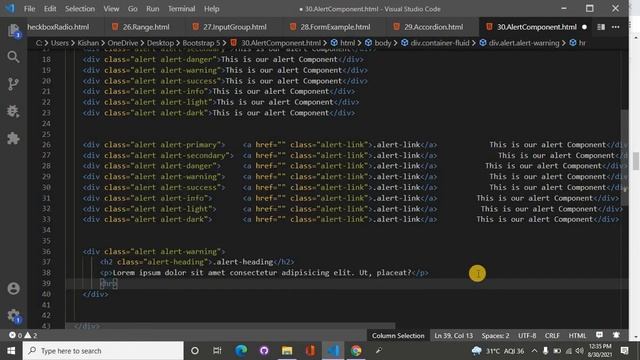The height and width of the screenshot is (360, 640).
Task: Open the Edit menu
Action: [50, 9]
